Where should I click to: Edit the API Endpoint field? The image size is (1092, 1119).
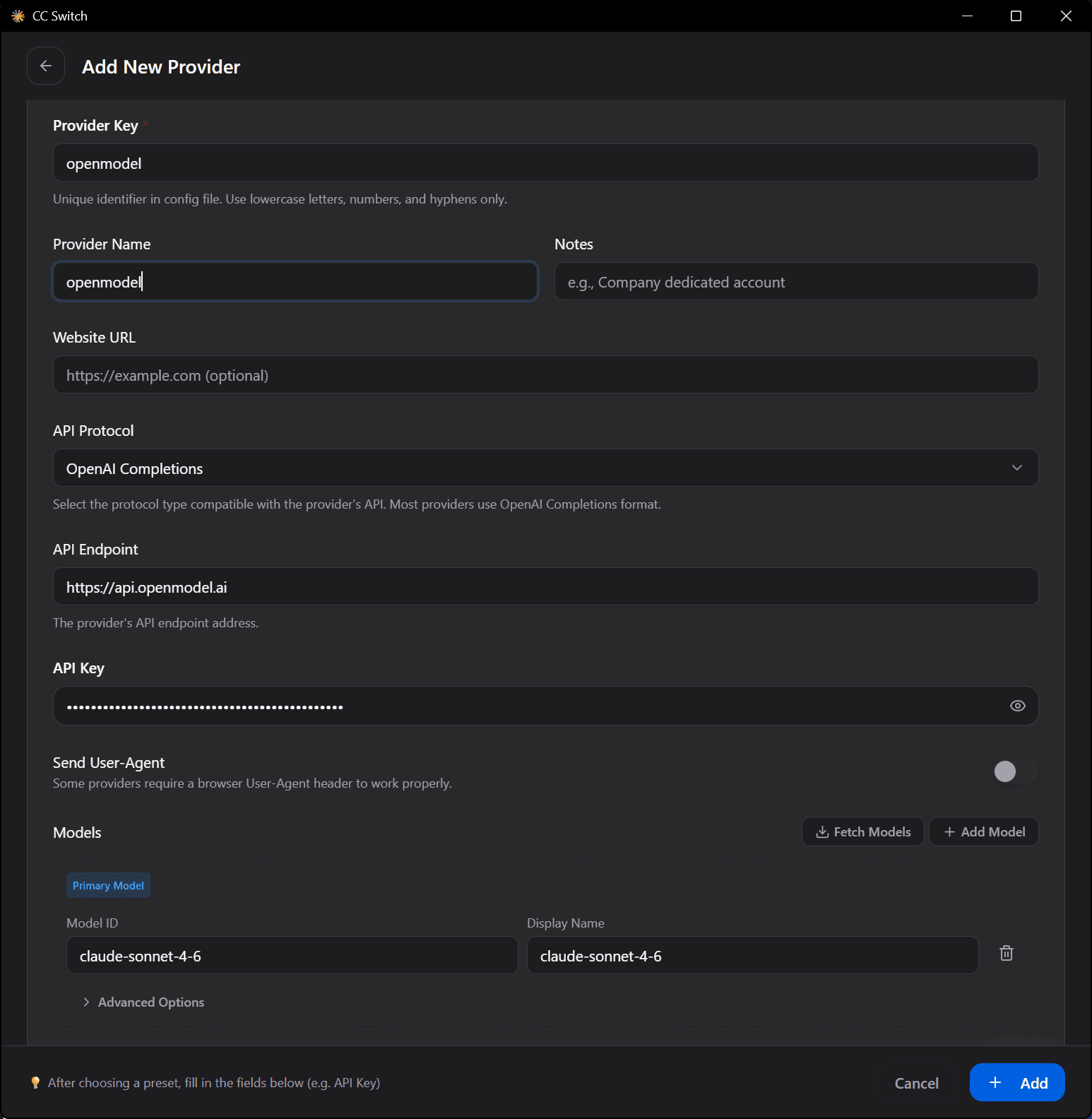[545, 586]
